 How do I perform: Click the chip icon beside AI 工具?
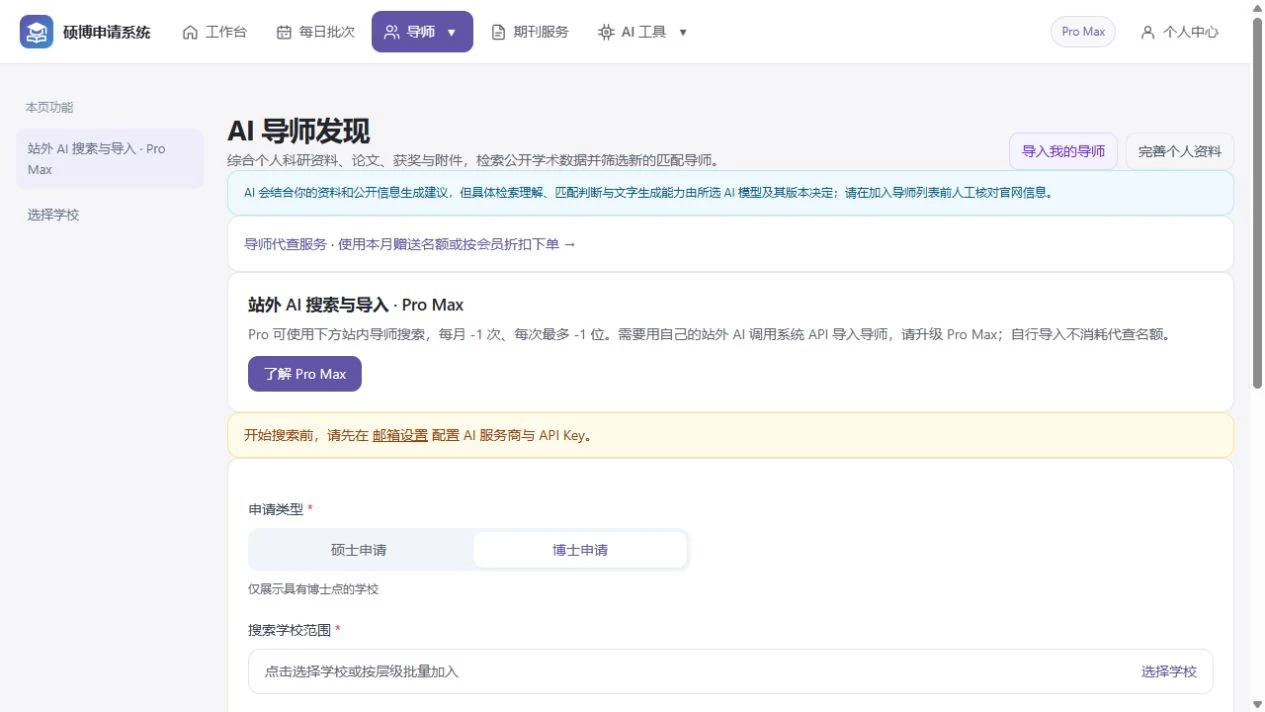pos(606,32)
